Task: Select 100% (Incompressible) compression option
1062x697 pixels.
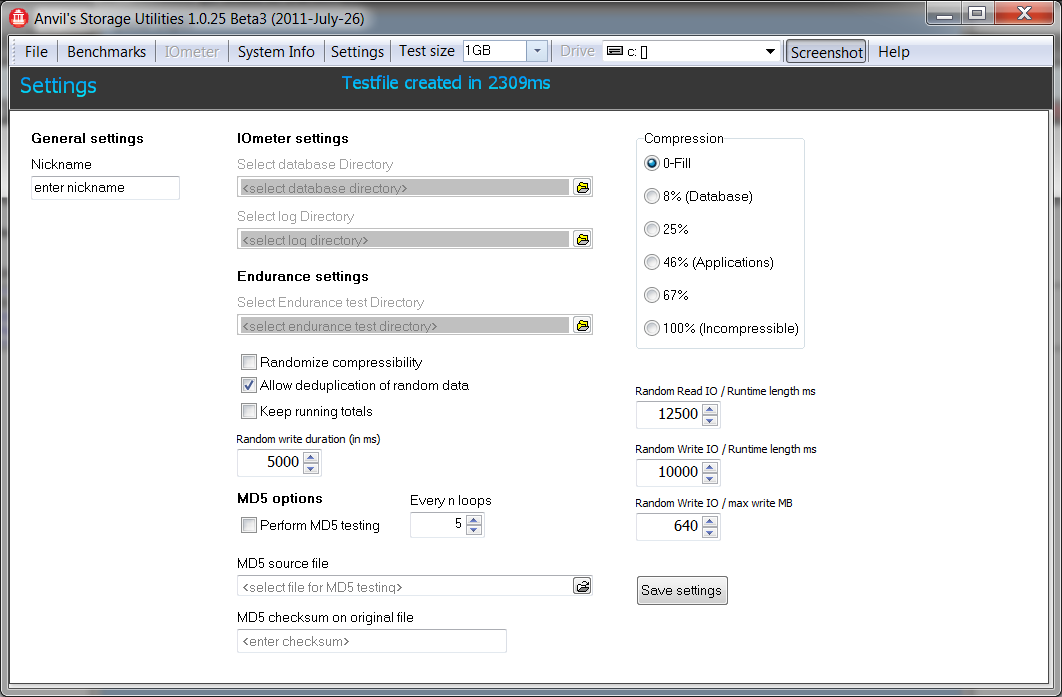Action: pos(652,328)
